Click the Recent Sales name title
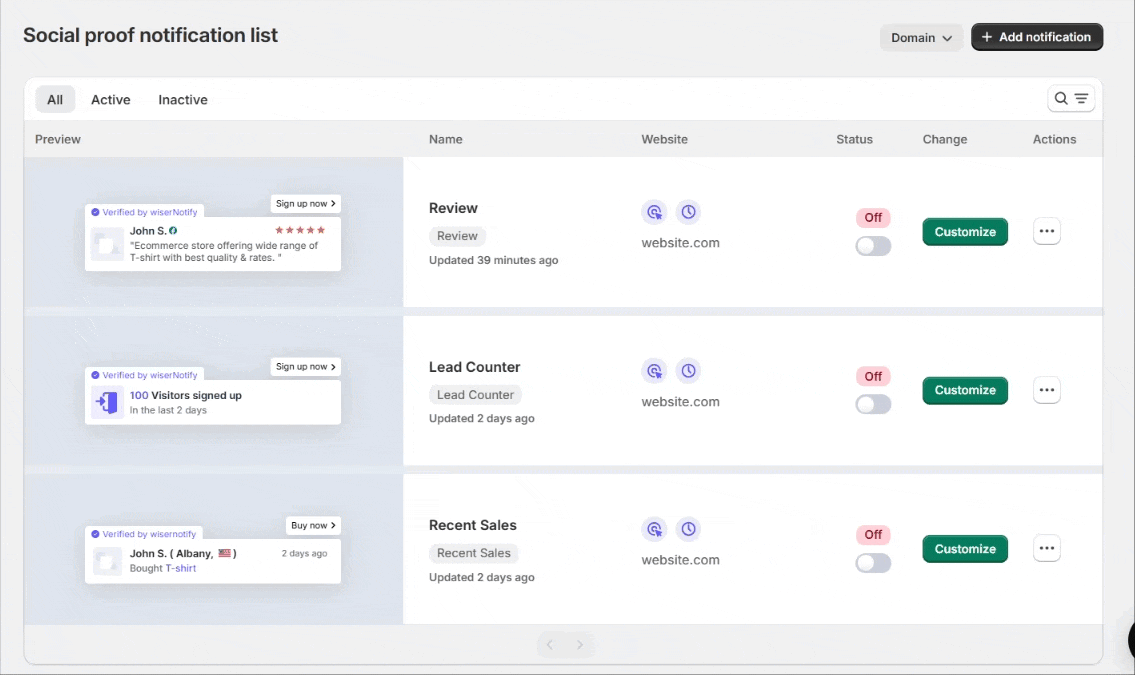The height and width of the screenshot is (675, 1135). (473, 525)
